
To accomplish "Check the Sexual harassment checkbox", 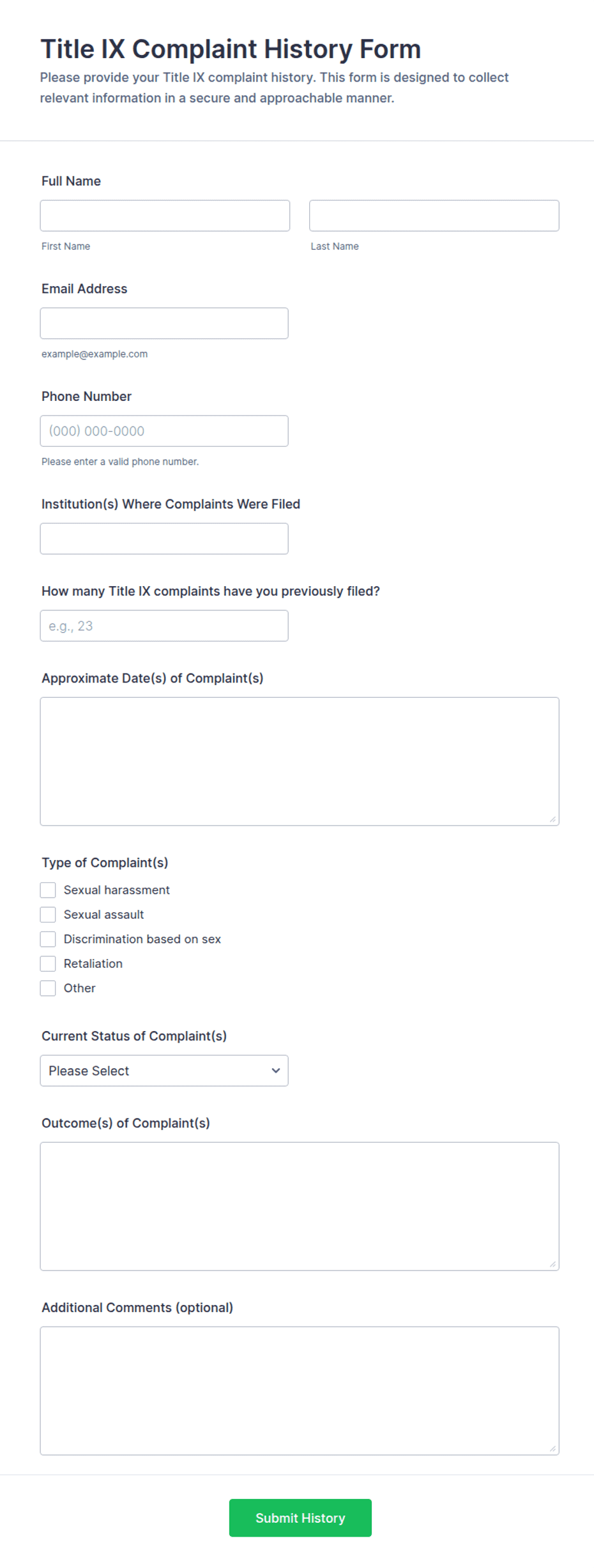I will click(48, 890).
